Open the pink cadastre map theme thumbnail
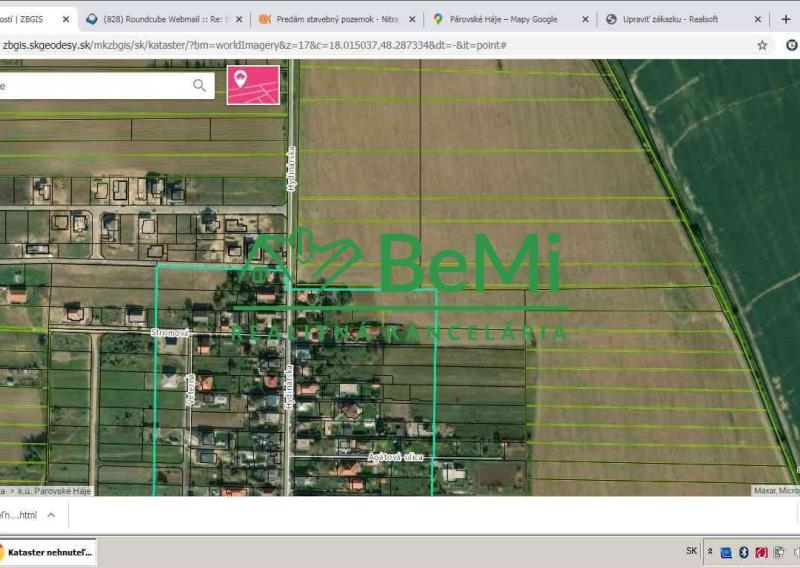This screenshot has height=568, width=800. [x=254, y=85]
